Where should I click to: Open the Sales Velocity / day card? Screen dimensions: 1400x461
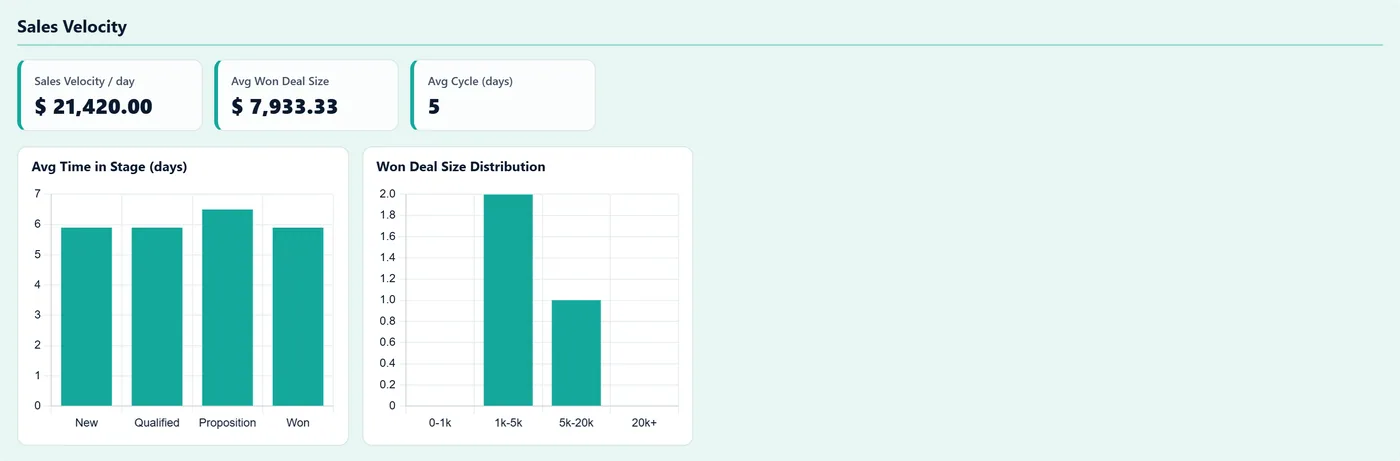tap(110, 95)
